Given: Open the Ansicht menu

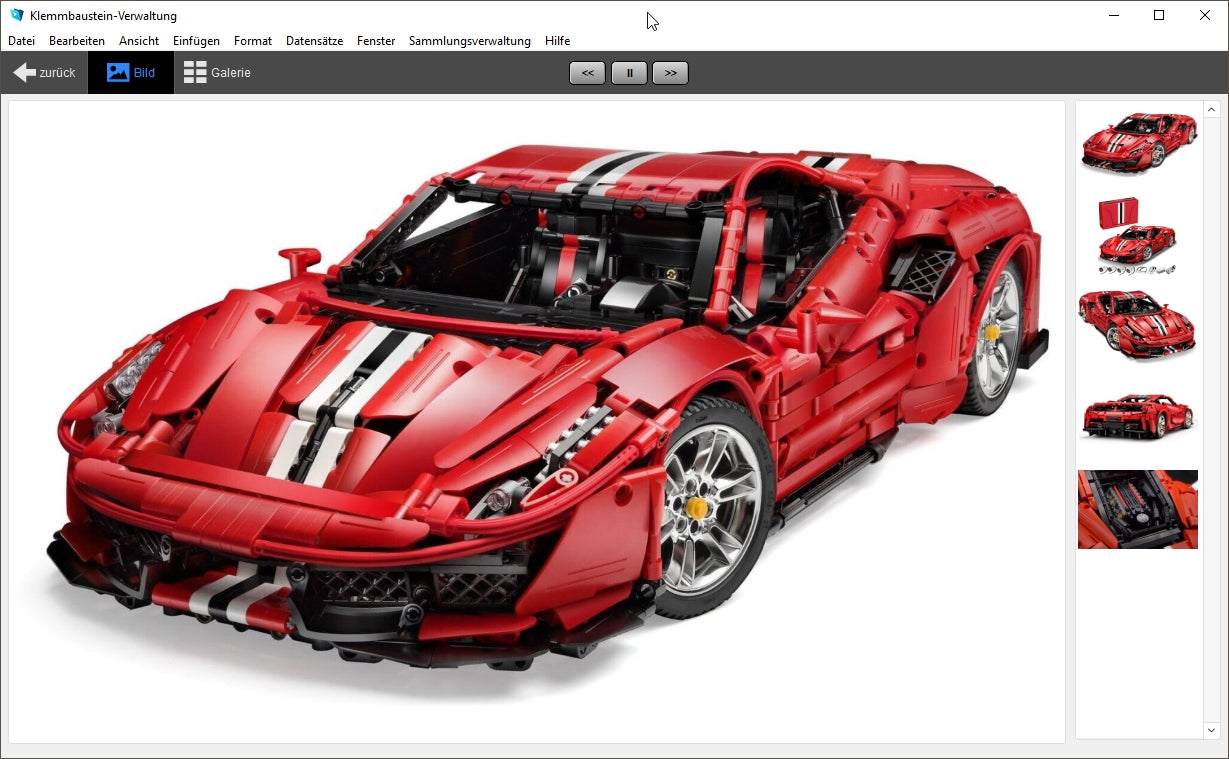Looking at the screenshot, I should [x=139, y=41].
